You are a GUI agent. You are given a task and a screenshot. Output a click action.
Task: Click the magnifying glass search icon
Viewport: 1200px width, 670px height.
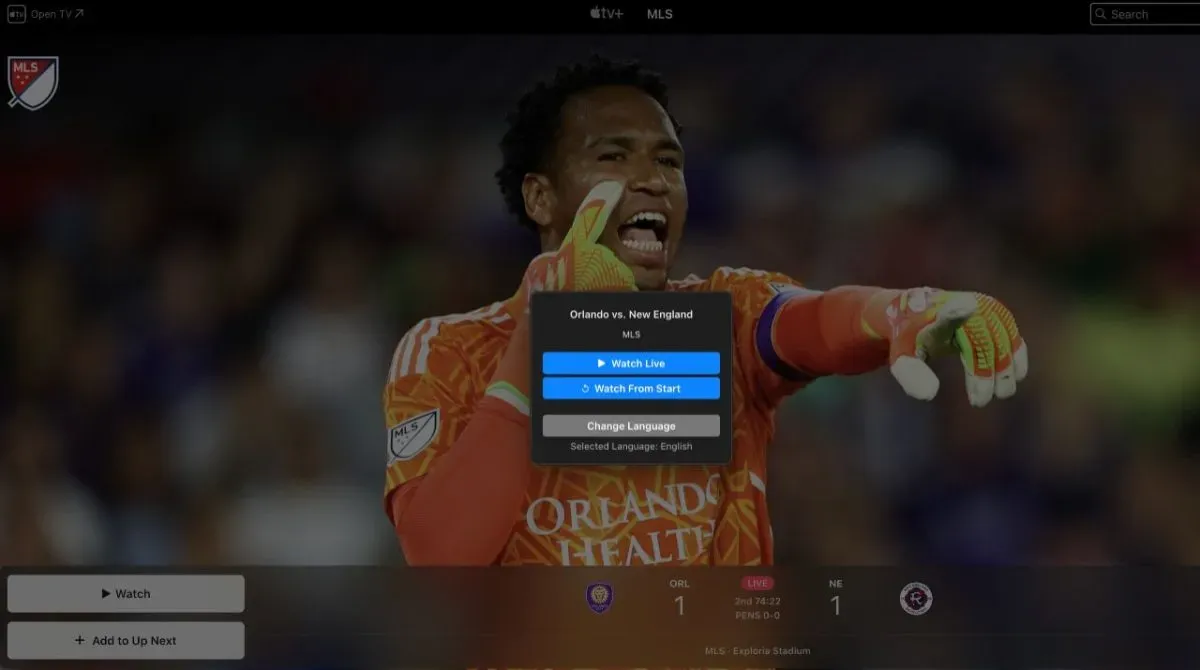[1101, 14]
